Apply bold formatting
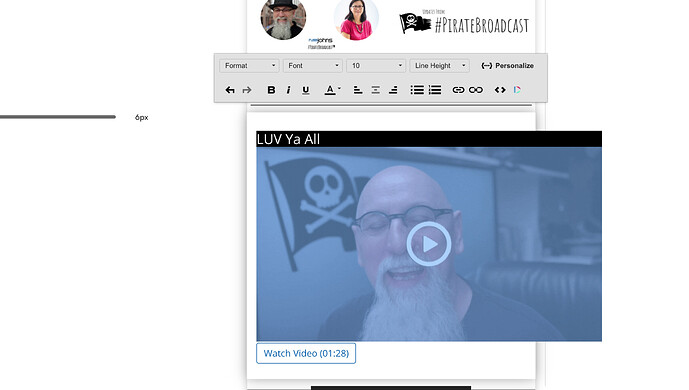 point(271,90)
